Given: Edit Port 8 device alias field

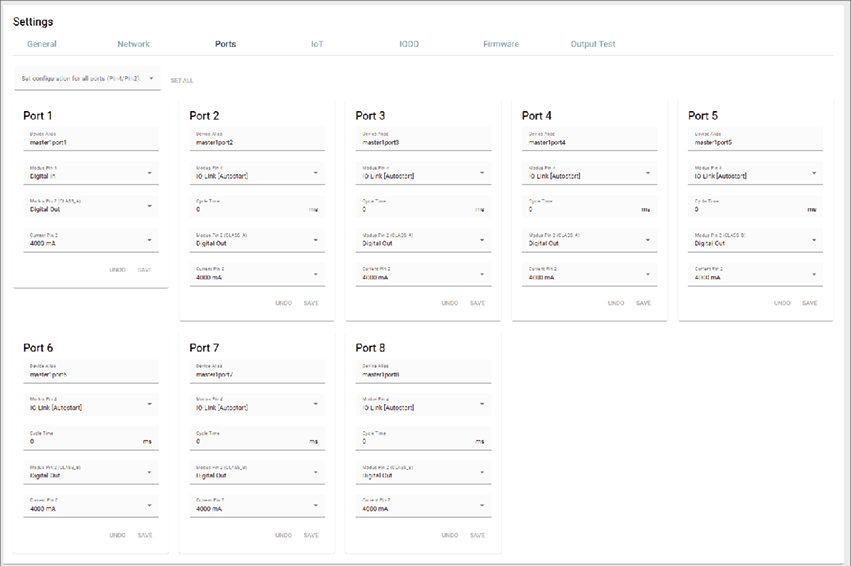Looking at the screenshot, I should pos(423,371).
